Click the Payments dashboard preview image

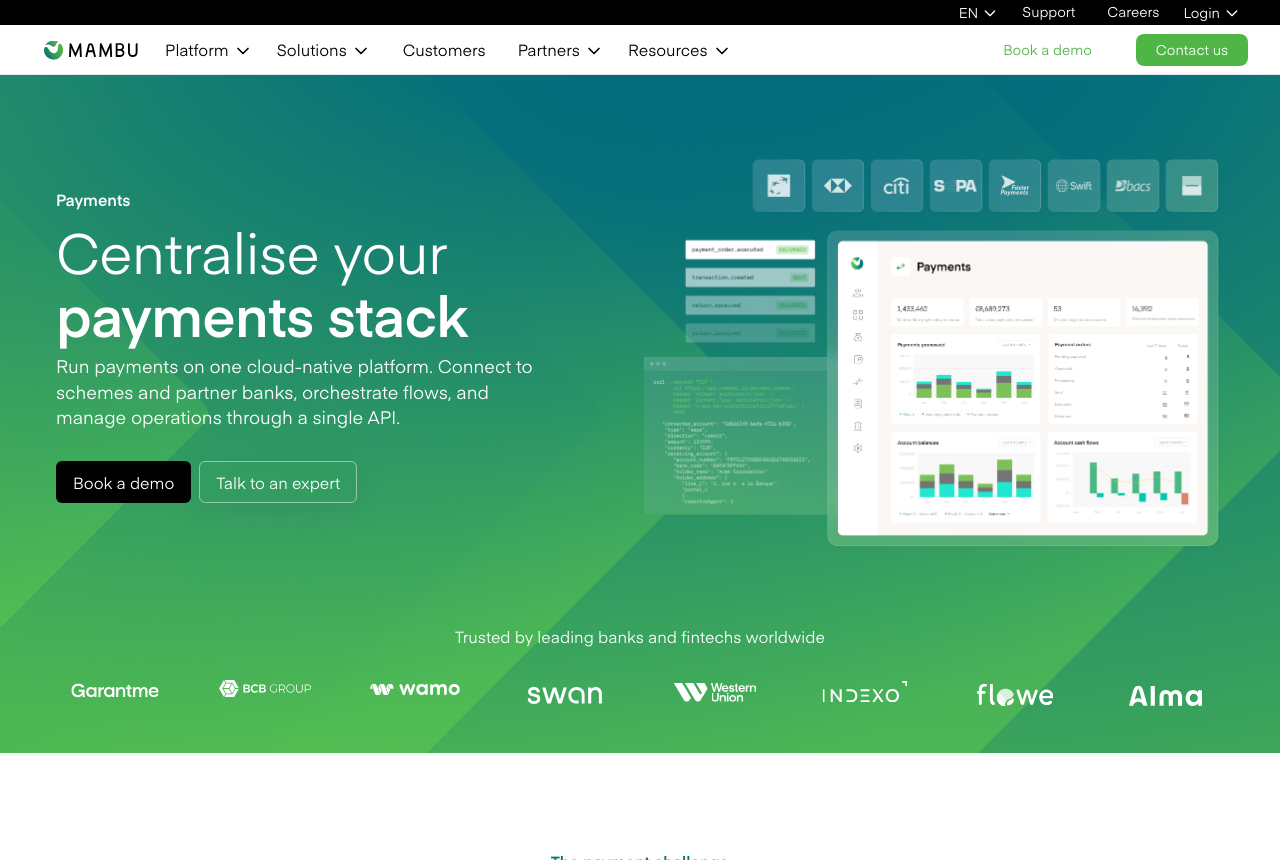click(x=1023, y=388)
